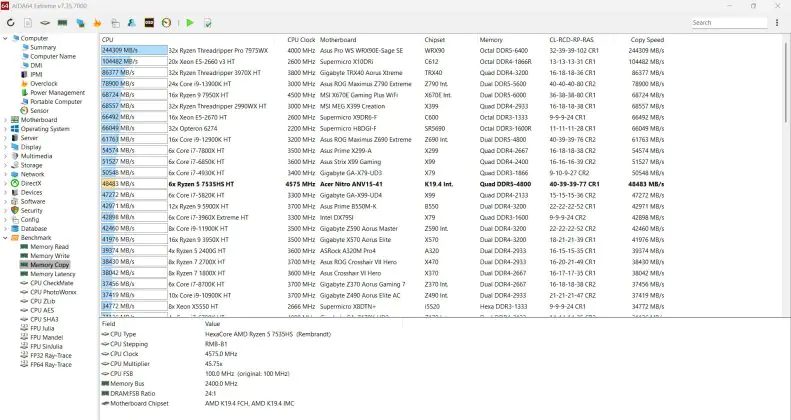Select the 32x Ryzen Threadripper Pro 7975WX row
The width and height of the screenshot is (791, 420).
point(383,51)
